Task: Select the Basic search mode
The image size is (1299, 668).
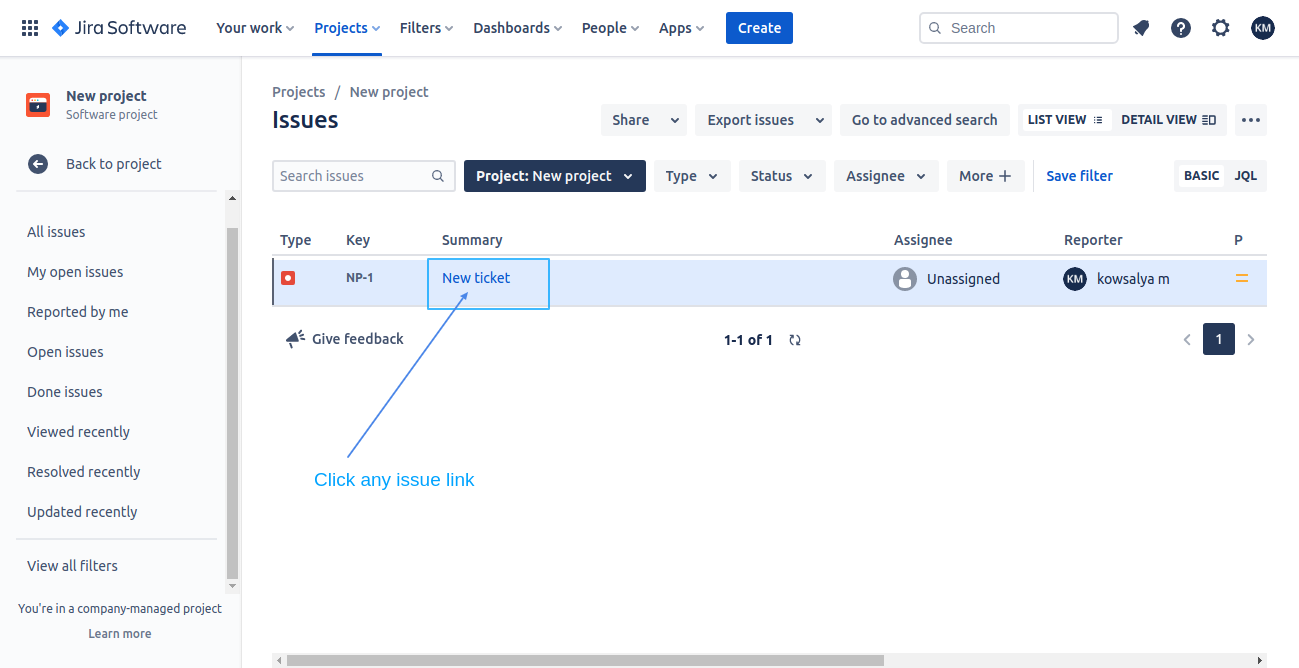Action: [1201, 176]
